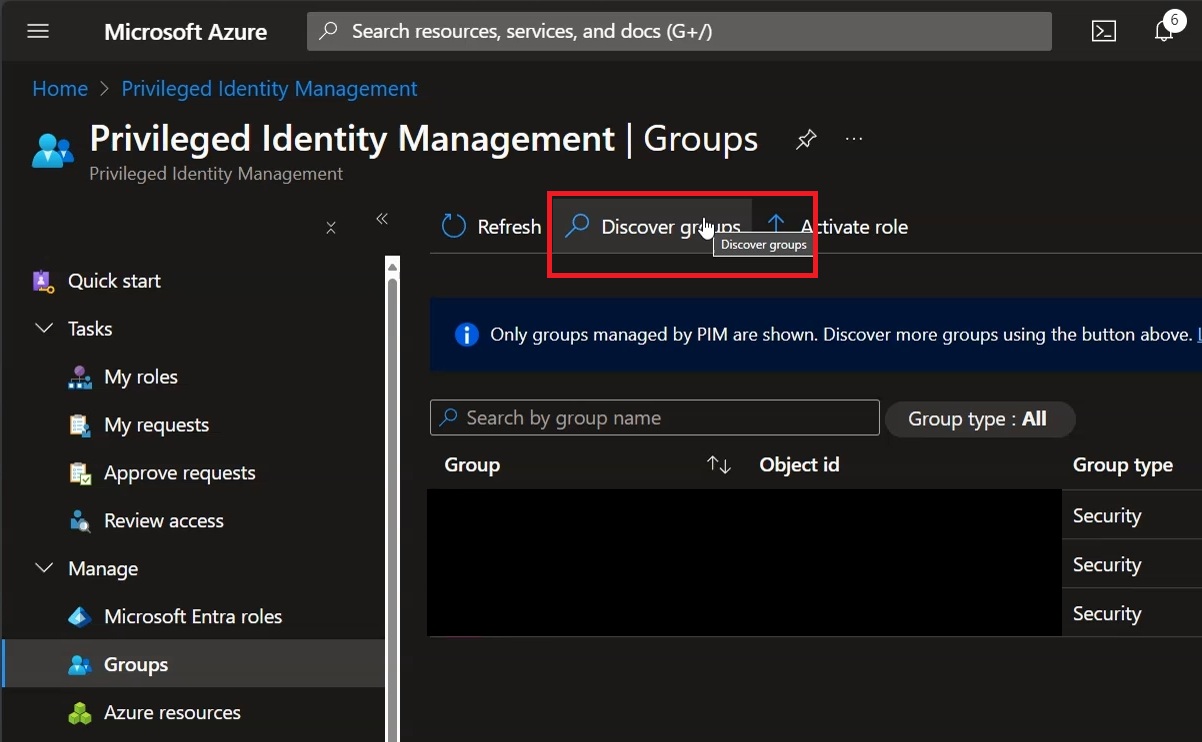Click Discover groups in the toolbar
1202x742 pixels.
point(652,227)
